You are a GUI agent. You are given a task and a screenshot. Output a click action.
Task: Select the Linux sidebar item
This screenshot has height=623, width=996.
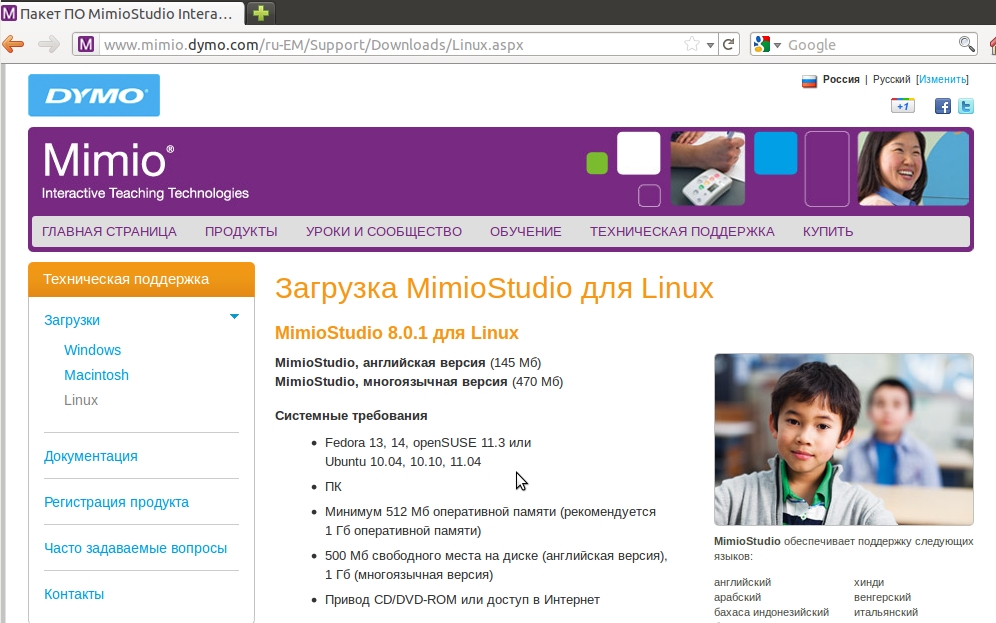(x=81, y=400)
